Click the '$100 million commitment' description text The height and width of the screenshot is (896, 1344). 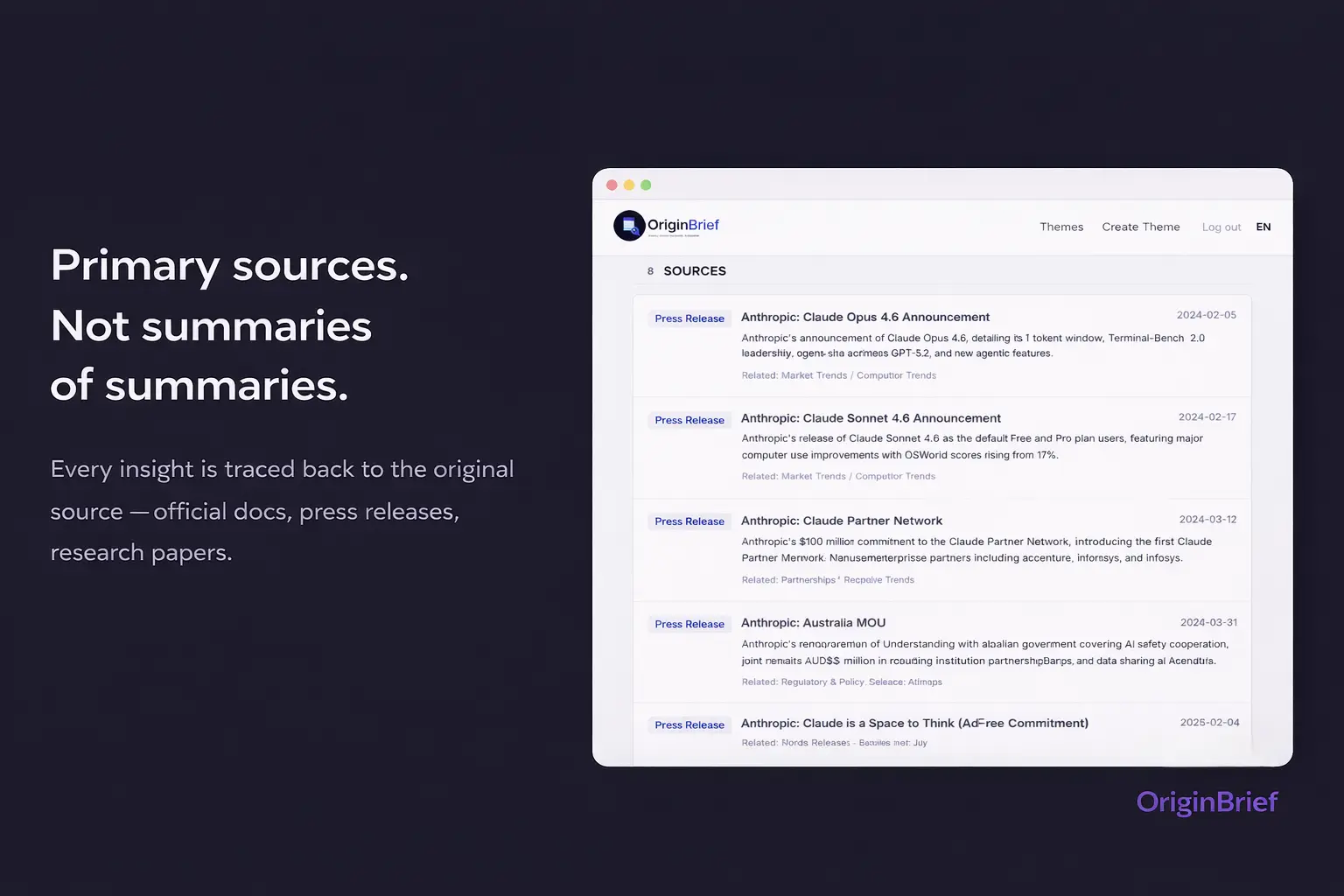tap(976, 549)
